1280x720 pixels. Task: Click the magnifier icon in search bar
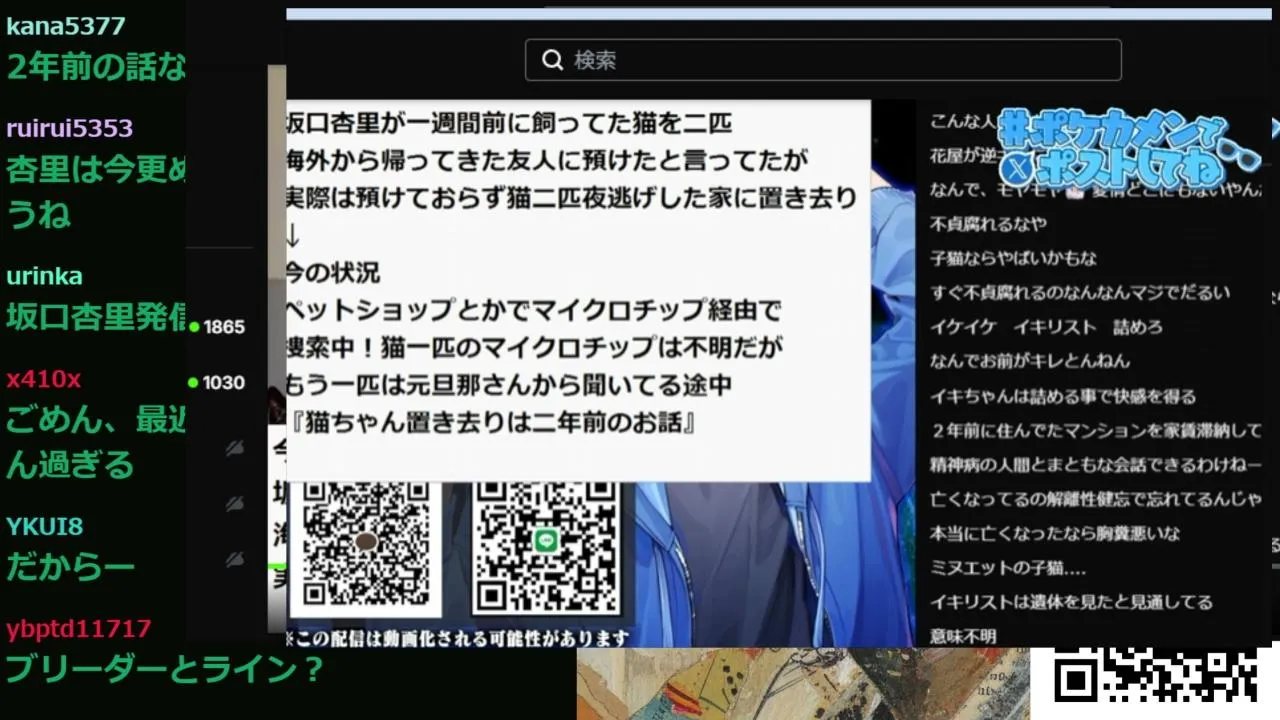(552, 60)
